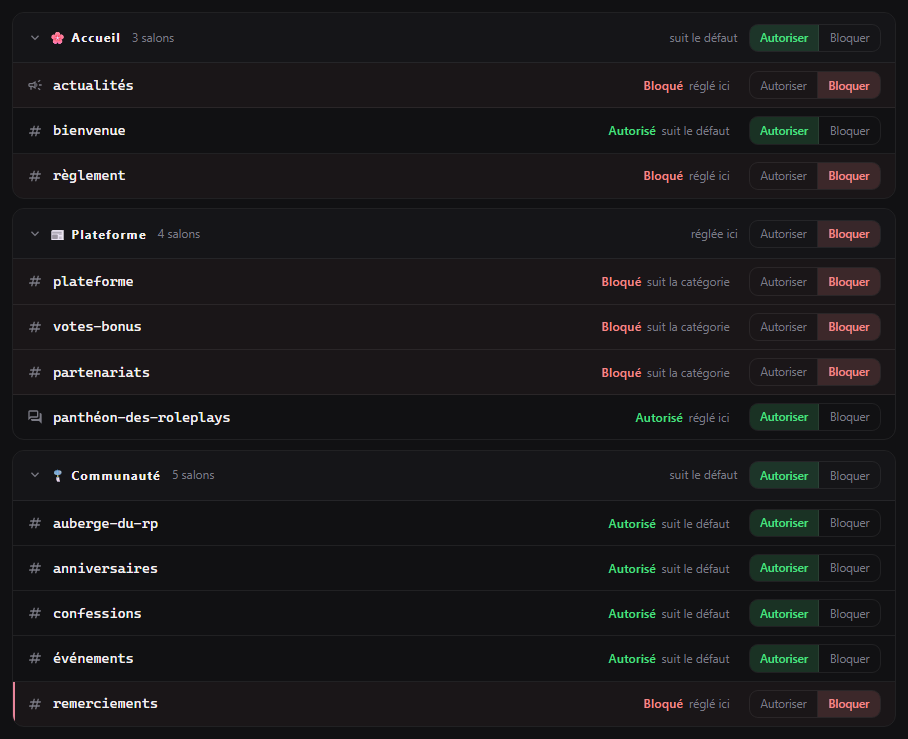The width and height of the screenshot is (908, 739).
Task: Click the plateforme channel name
Action: click(x=93, y=281)
